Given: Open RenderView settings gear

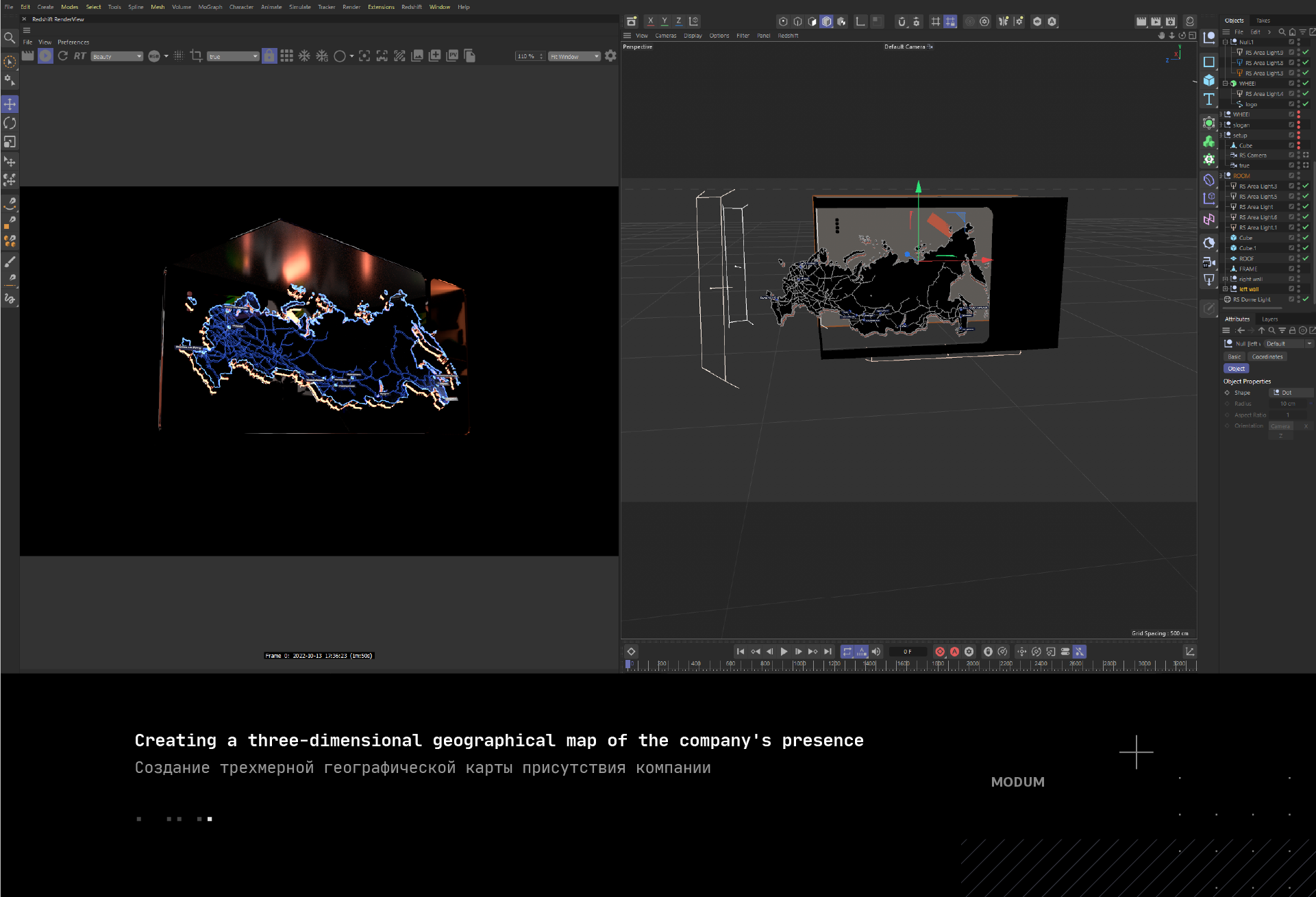Looking at the screenshot, I should coord(610,56).
